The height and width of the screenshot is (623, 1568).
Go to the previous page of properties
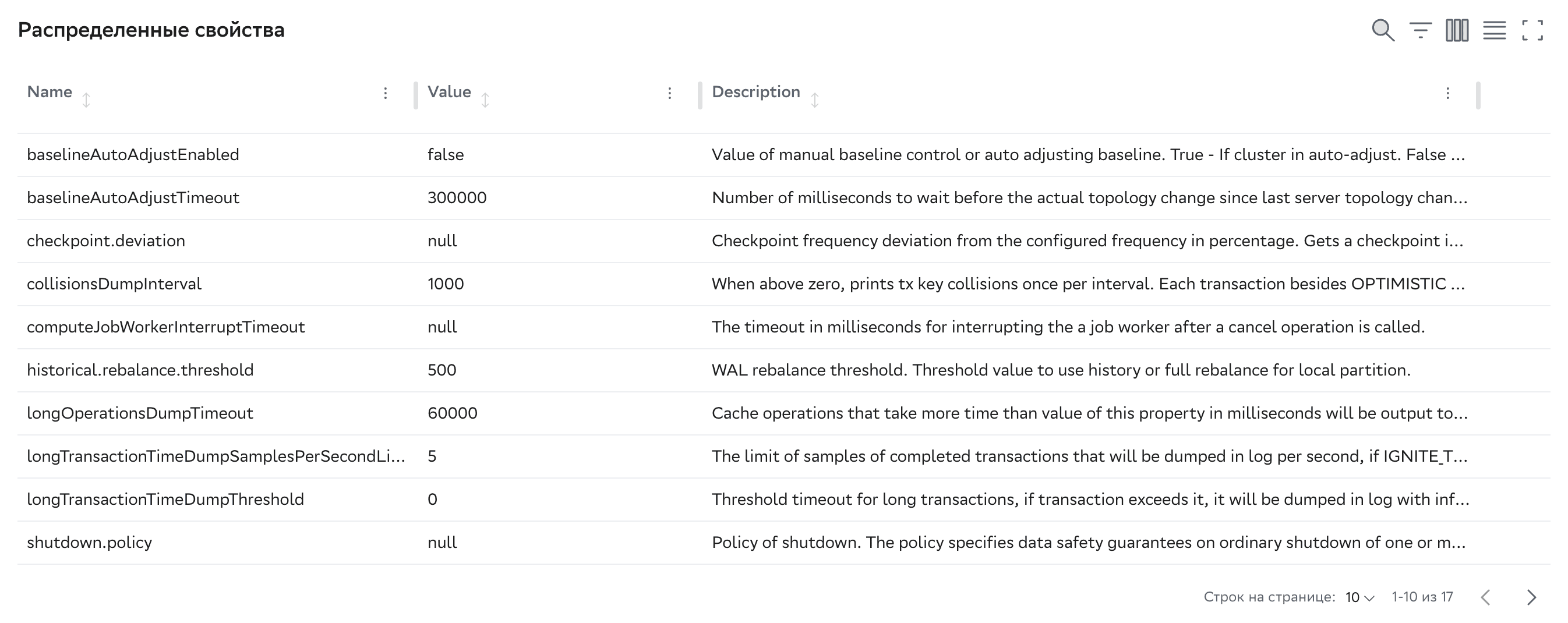[1486, 597]
